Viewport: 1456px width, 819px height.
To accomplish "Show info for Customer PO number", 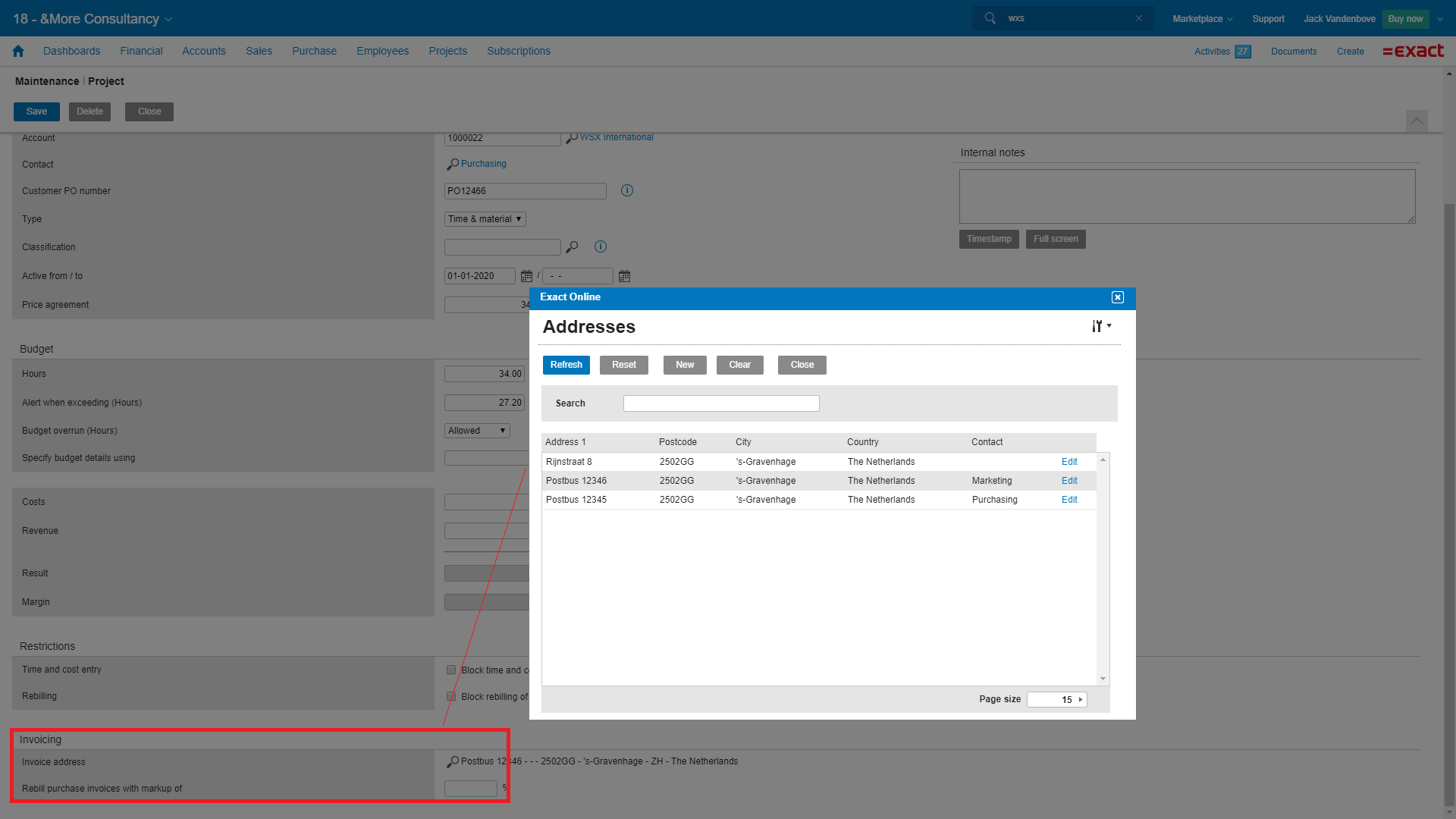I will (x=627, y=190).
